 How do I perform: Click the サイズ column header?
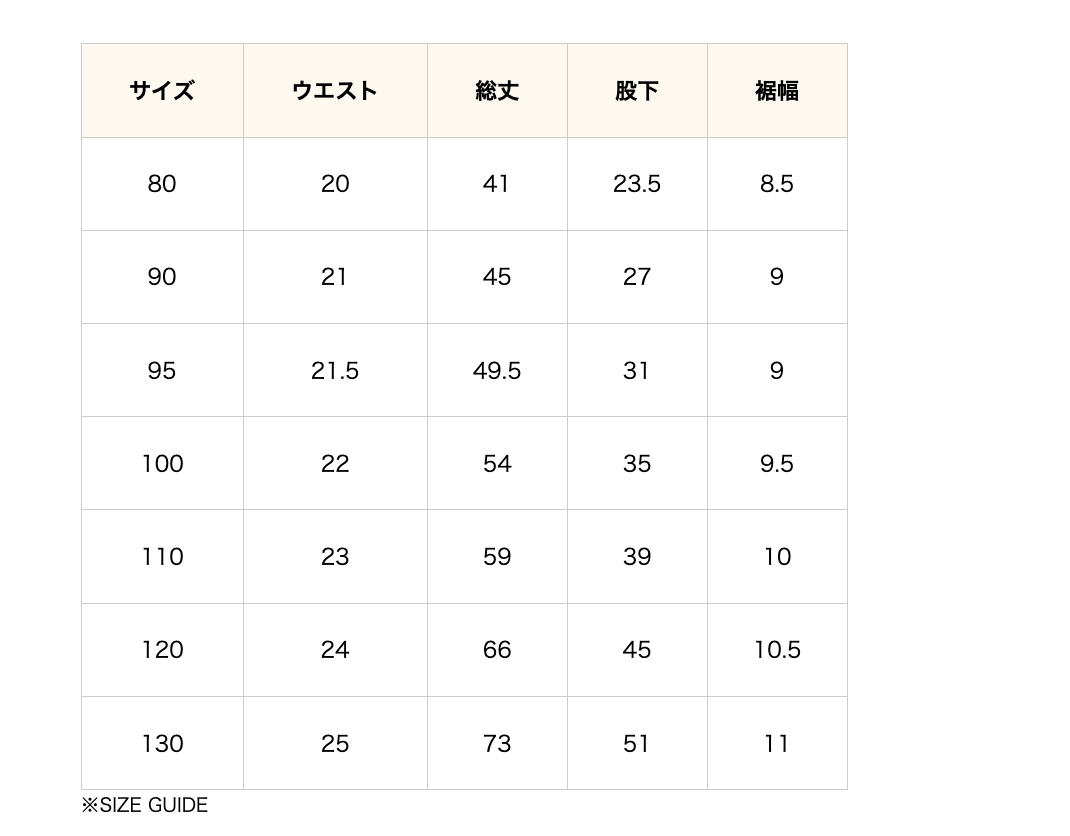162,91
